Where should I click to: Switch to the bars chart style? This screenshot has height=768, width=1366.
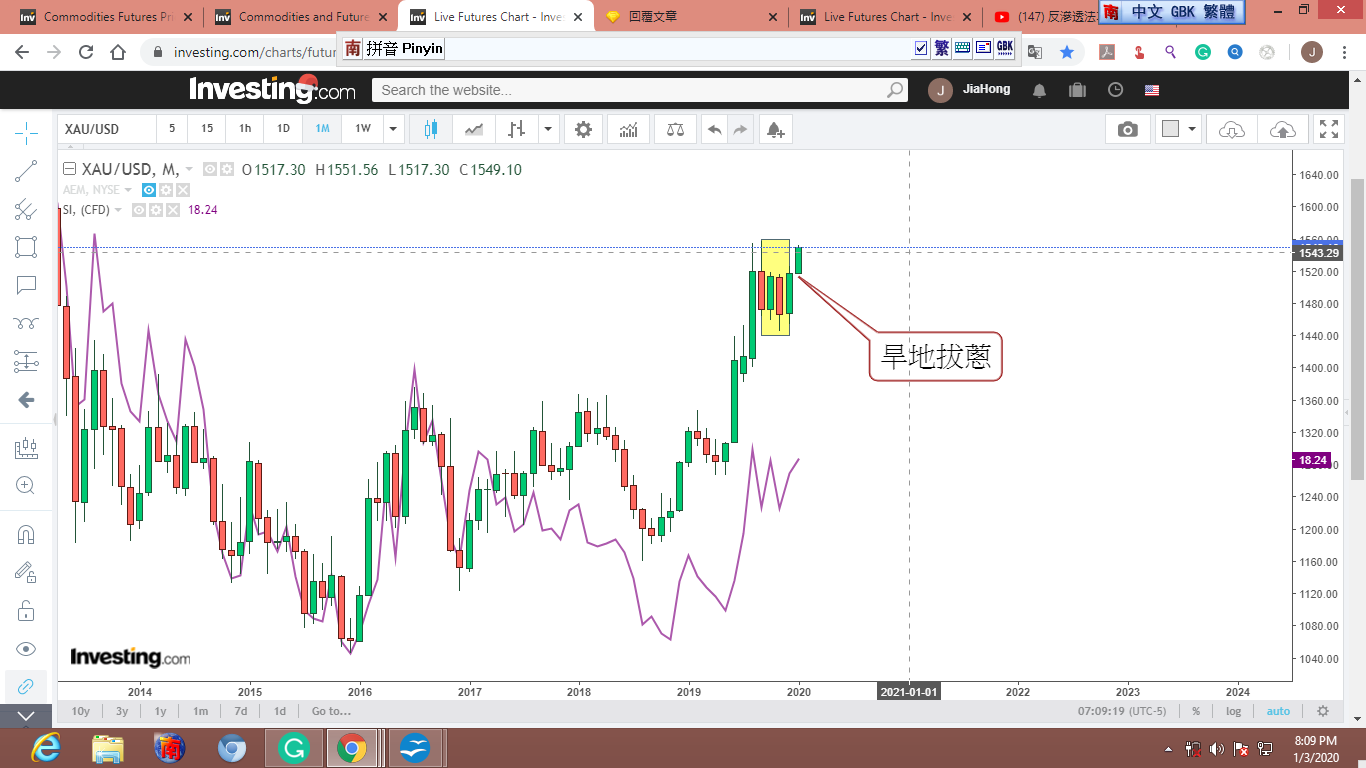click(517, 129)
